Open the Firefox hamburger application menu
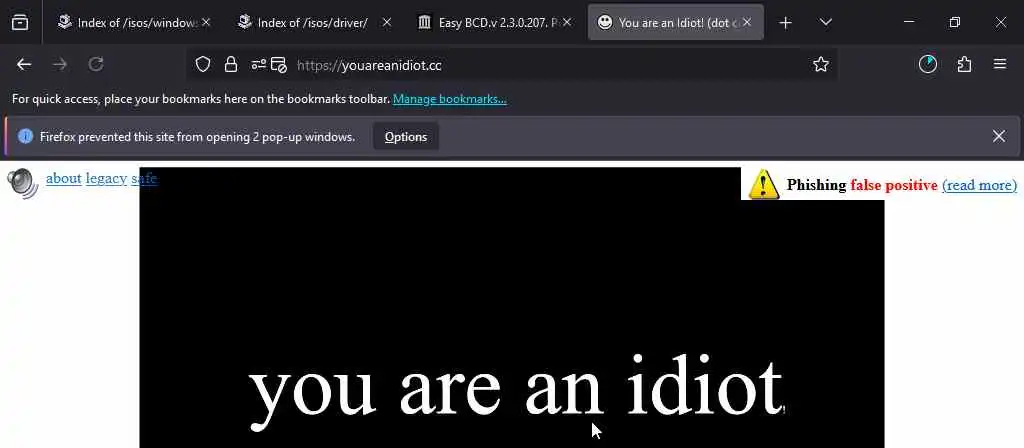Viewport: 1024px width, 448px height. tap(1000, 64)
